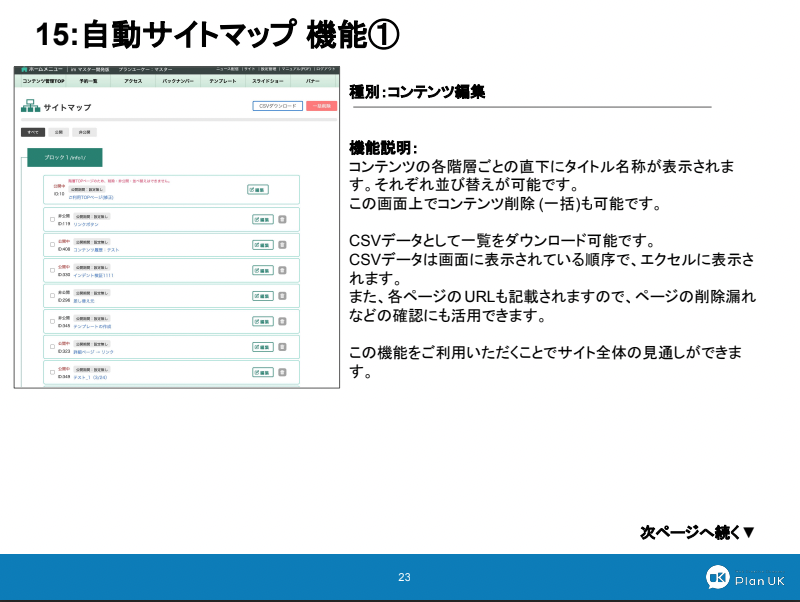Open the 詳細ページ → リンク link
This screenshot has height=602, width=800.
pyautogui.click(x=93, y=352)
